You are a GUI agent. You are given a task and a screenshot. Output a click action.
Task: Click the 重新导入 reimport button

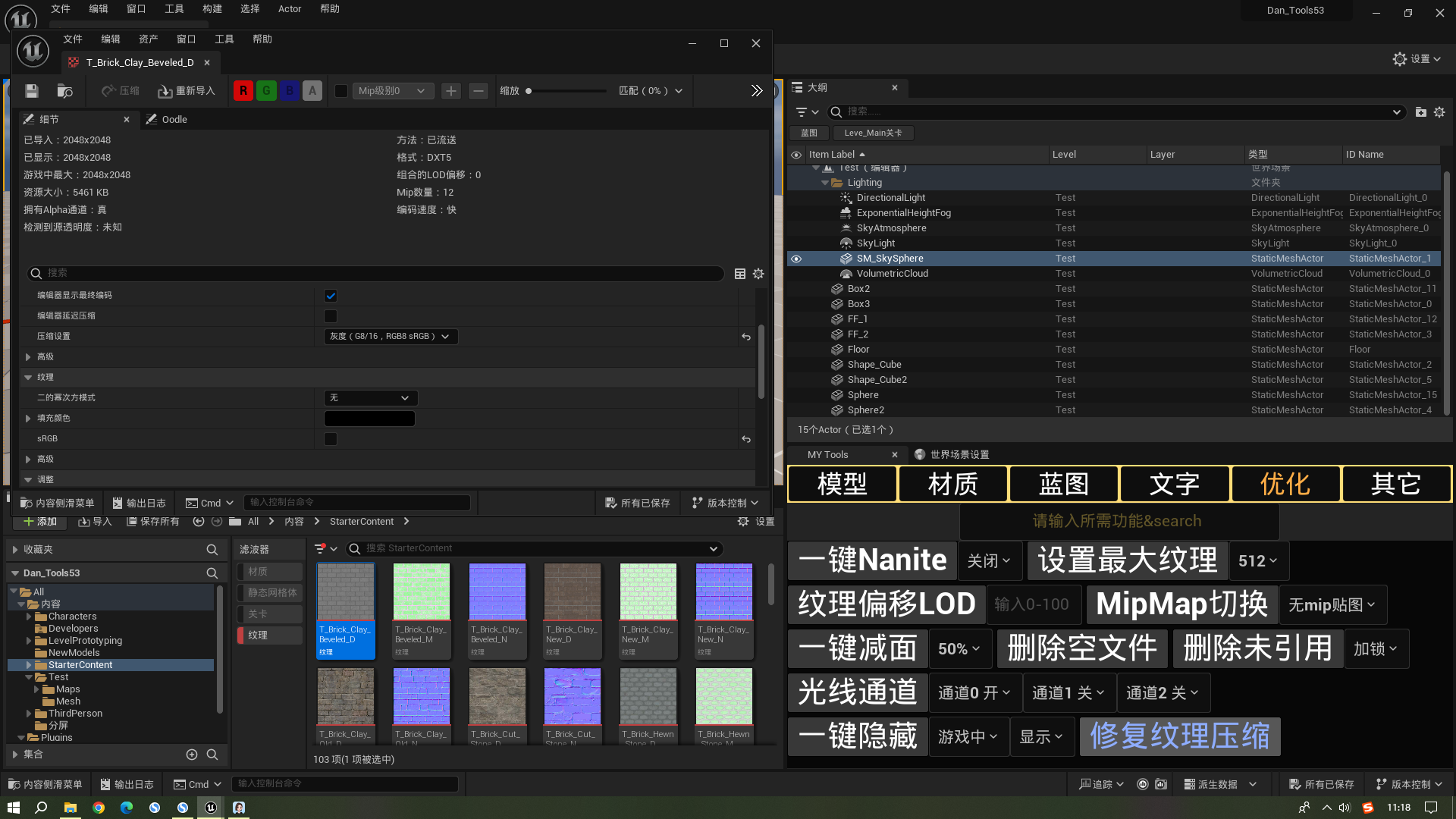[187, 91]
